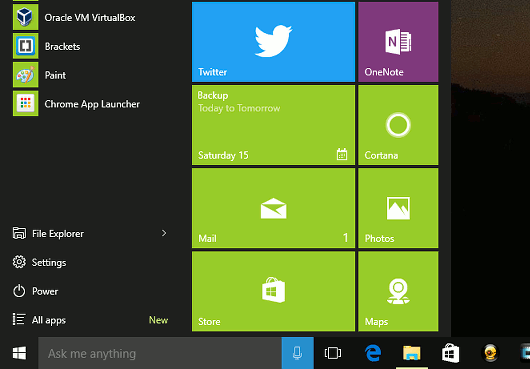Open the Store icon on the taskbar
530x369 pixels.
(451, 353)
